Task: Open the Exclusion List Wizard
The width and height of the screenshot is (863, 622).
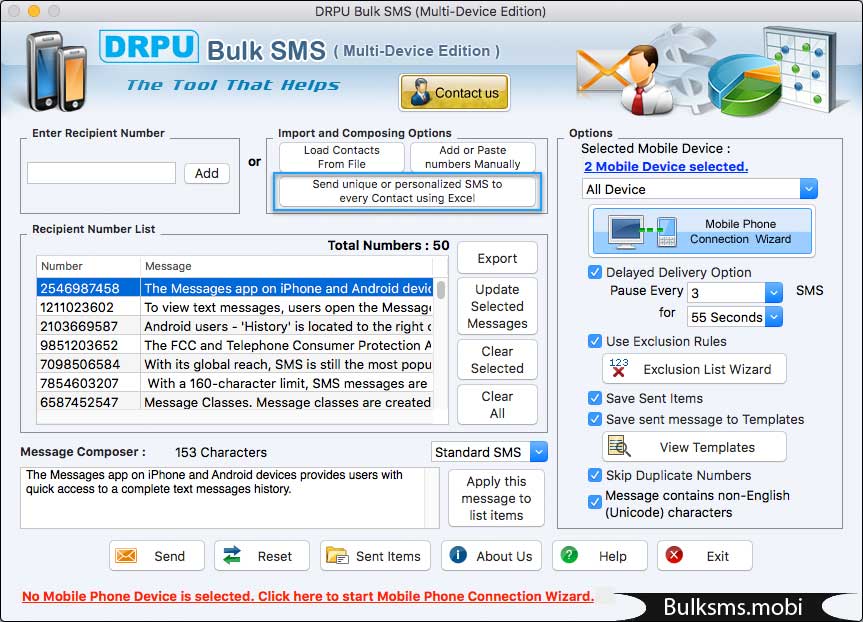Action: click(x=694, y=368)
